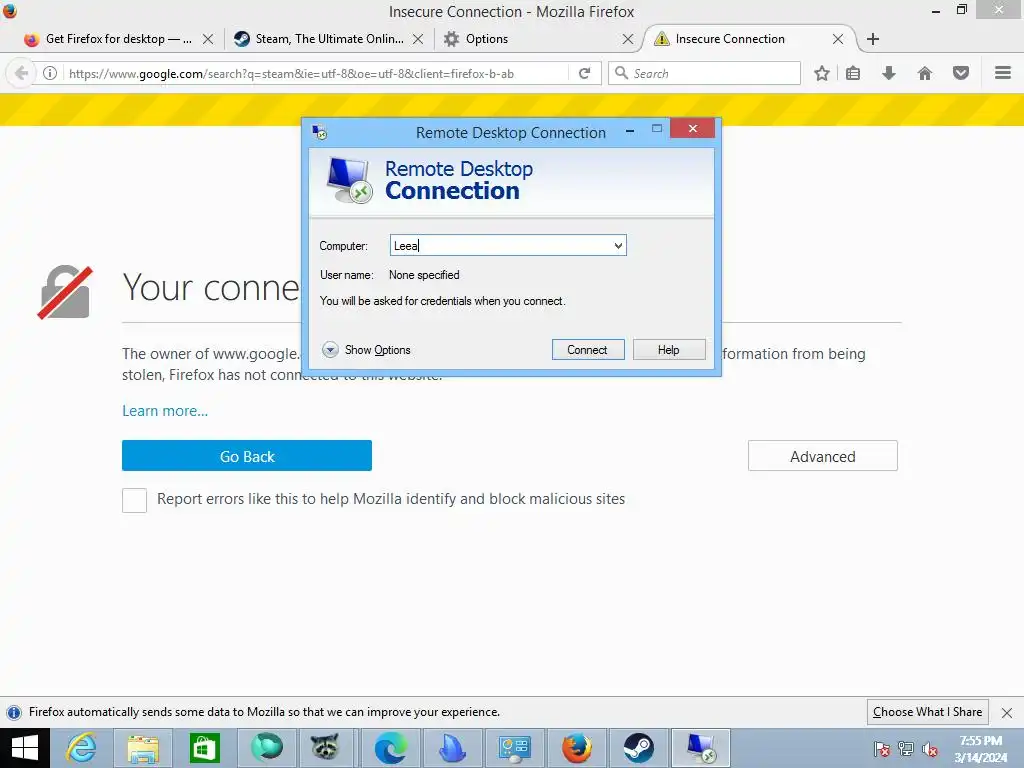Open a new tab with plus button
1024x768 pixels.
coord(872,39)
